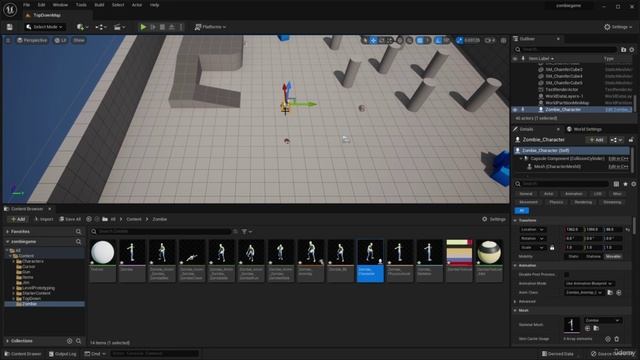
Task: Maximize or restore the viewport layout
Action: [x=504, y=40]
